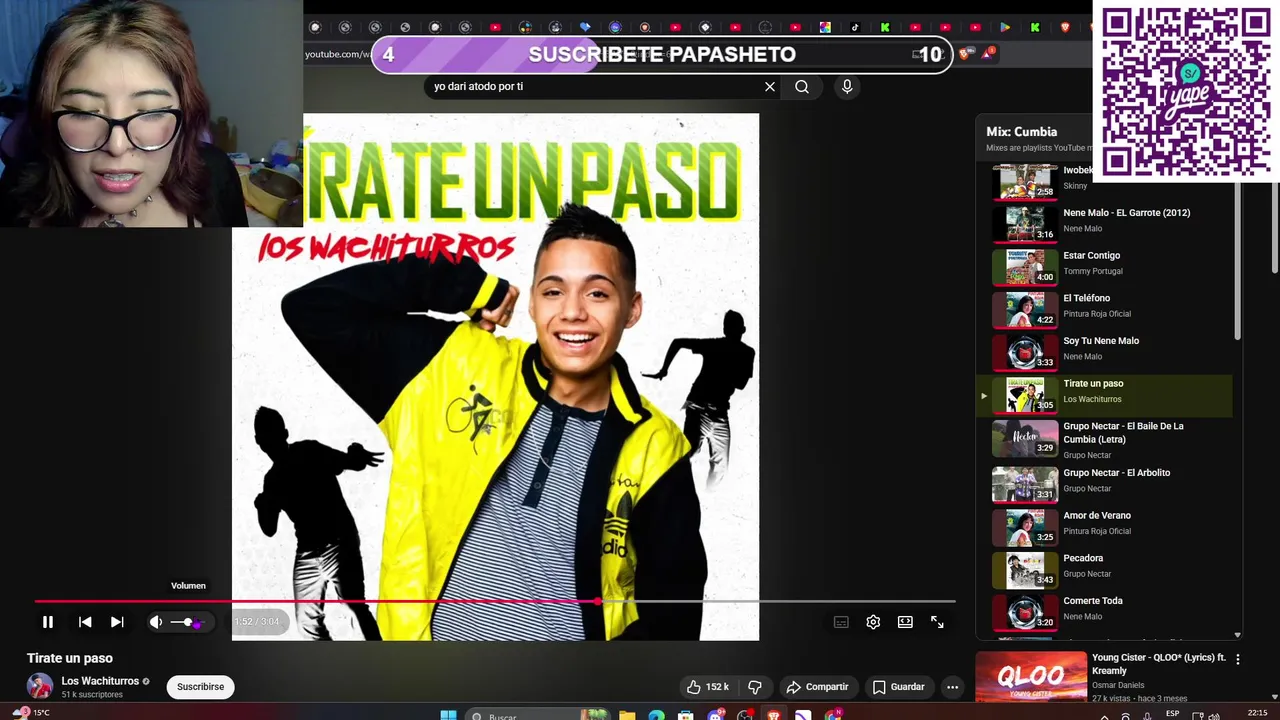Dislike the video

(755, 687)
